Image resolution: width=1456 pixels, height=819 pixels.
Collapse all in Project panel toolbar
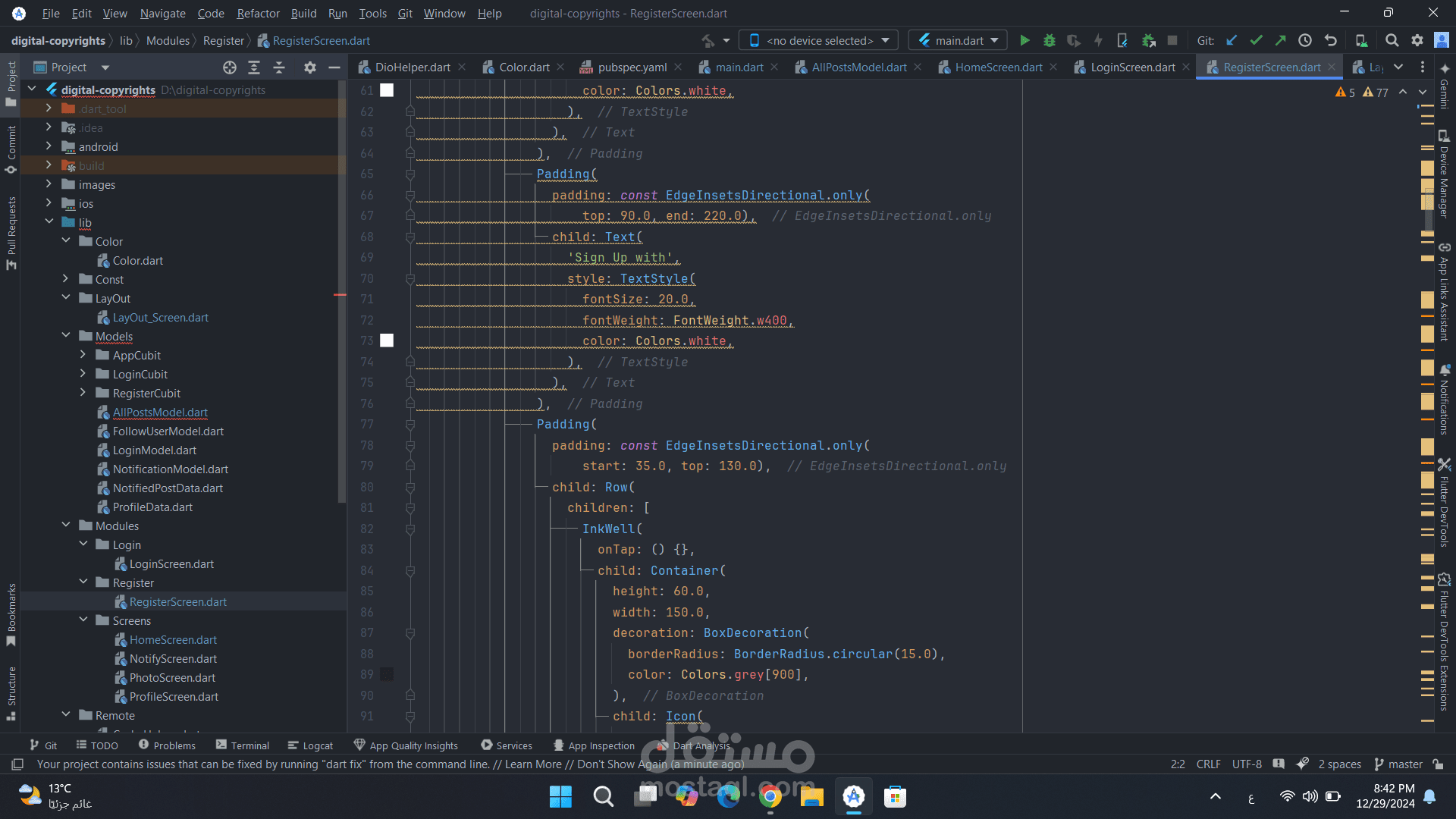coord(279,67)
